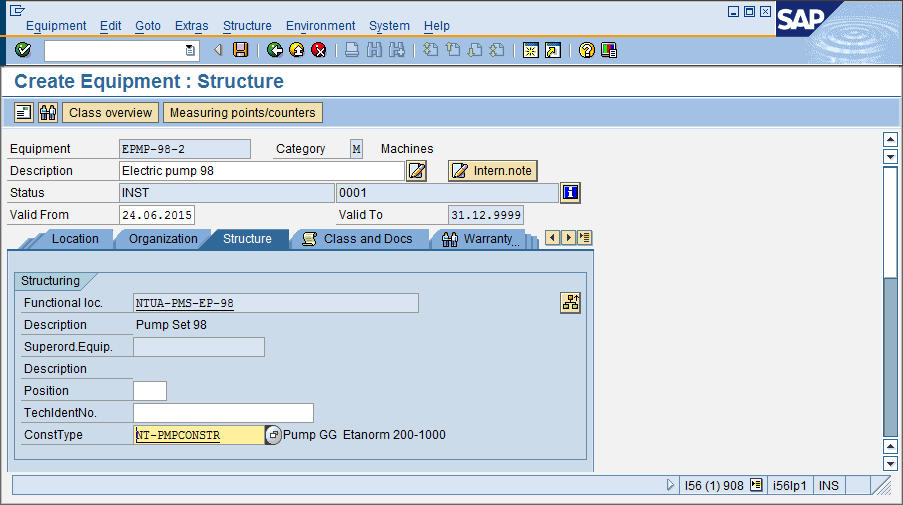This screenshot has width=903, height=505.
Task: Click the structure hierarchy icon
Action: pos(570,302)
